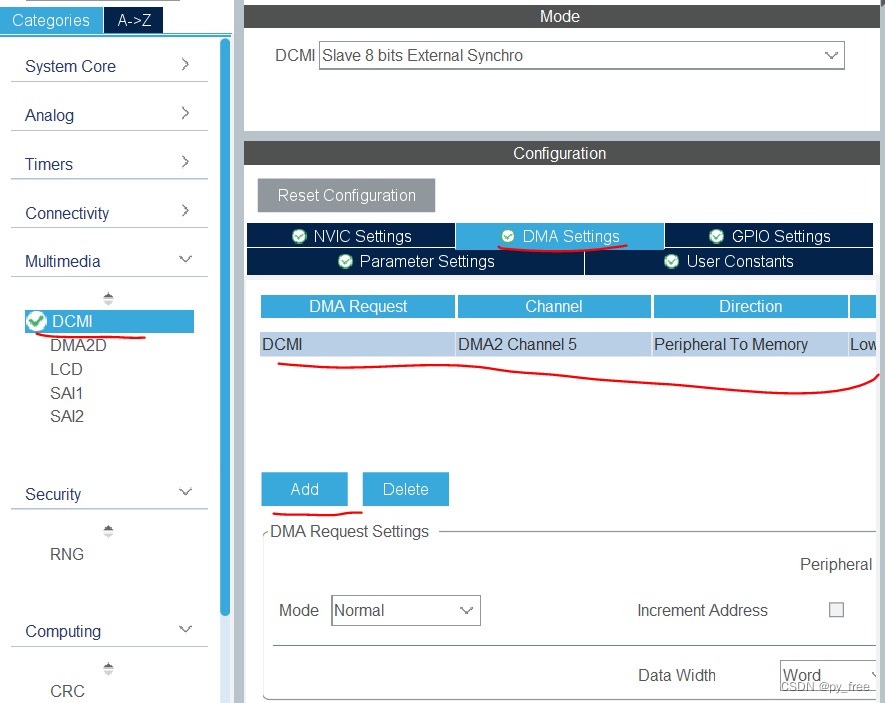Click the Add DMA request button

tap(305, 489)
